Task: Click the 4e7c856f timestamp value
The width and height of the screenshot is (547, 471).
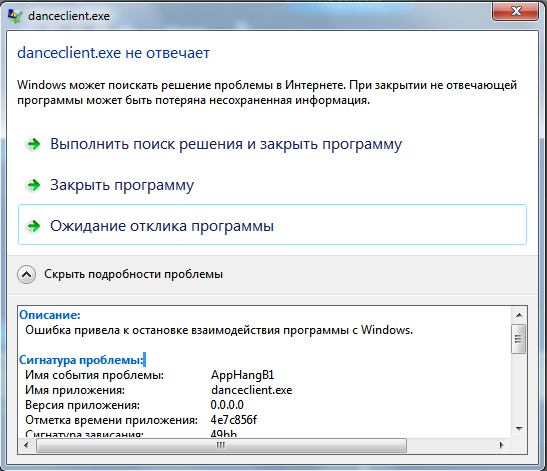Action: (234, 420)
